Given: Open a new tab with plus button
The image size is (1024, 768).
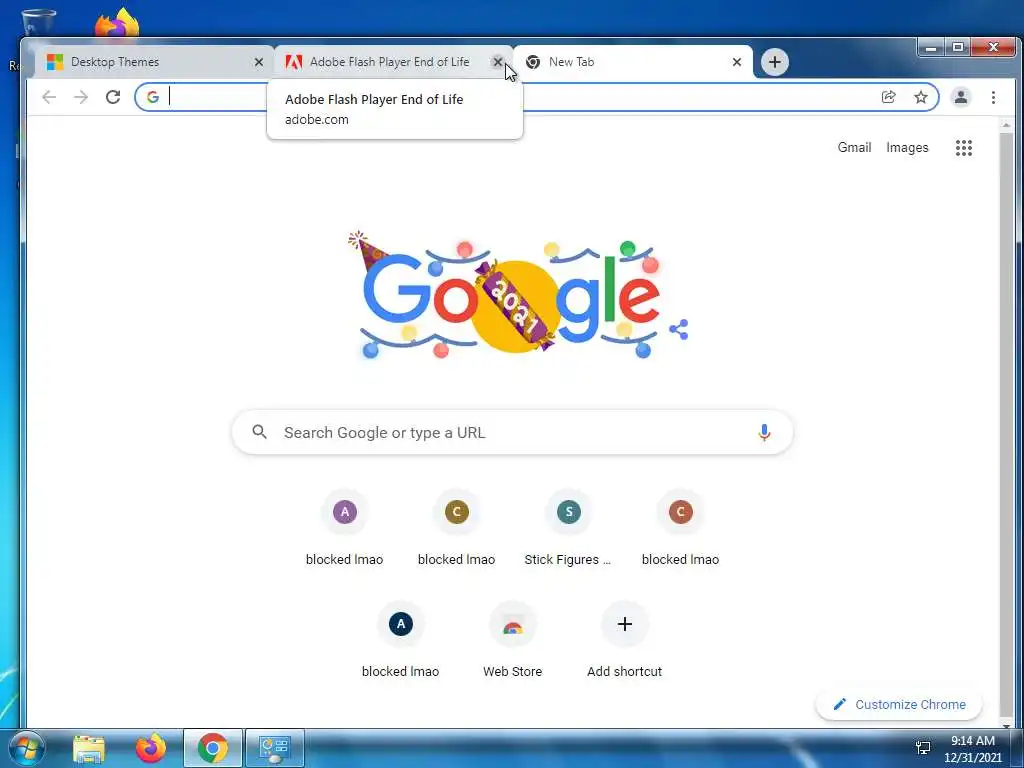Looking at the screenshot, I should pos(775,62).
